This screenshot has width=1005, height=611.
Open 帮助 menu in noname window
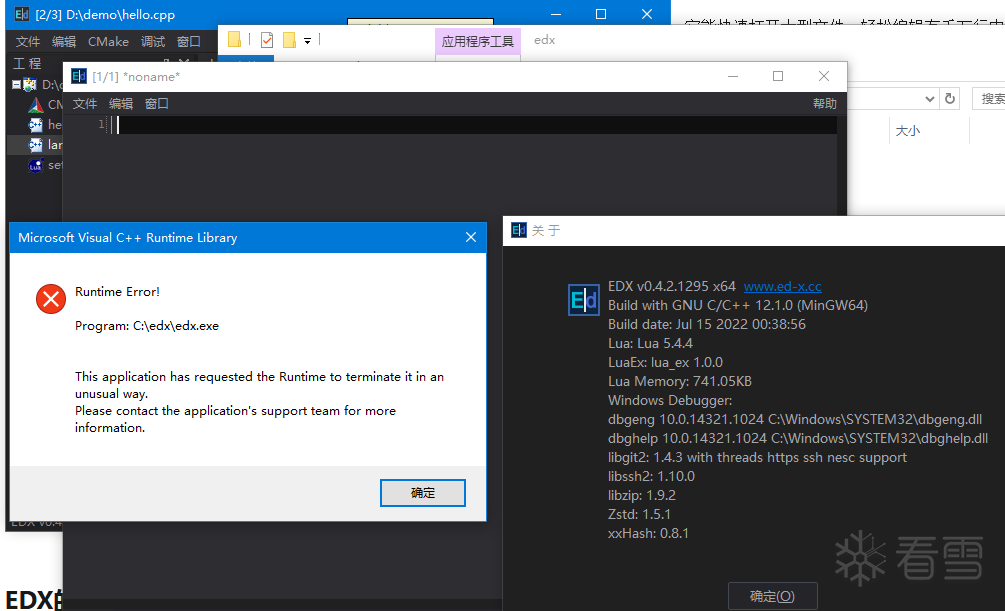824,104
